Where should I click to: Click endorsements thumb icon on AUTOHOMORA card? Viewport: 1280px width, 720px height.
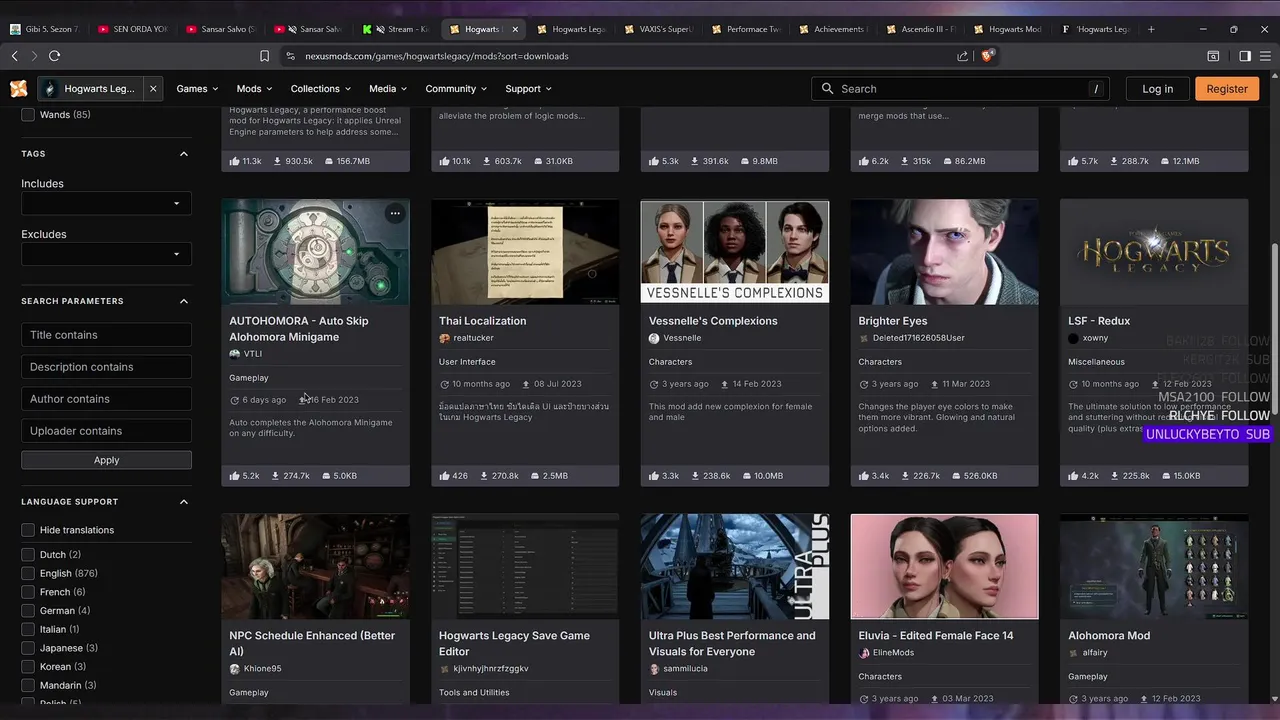(x=234, y=476)
